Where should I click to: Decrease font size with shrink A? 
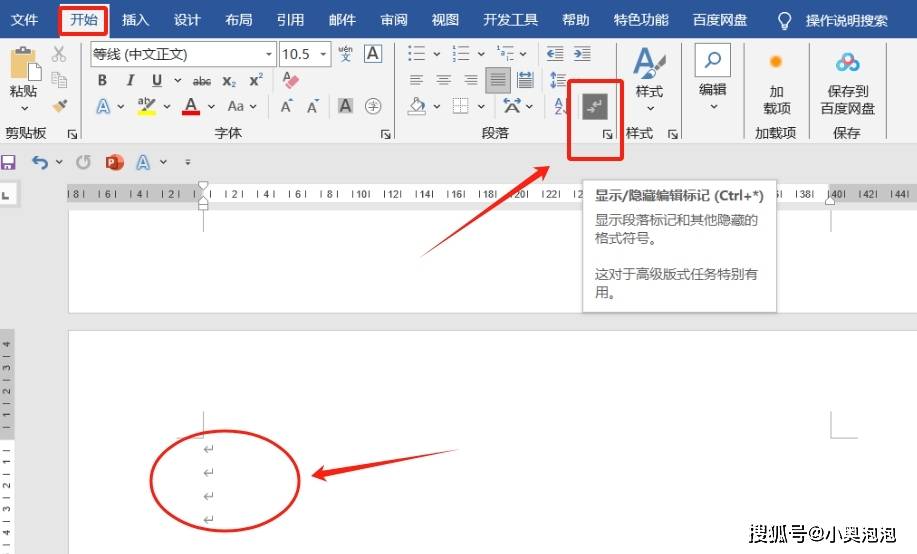(313, 106)
